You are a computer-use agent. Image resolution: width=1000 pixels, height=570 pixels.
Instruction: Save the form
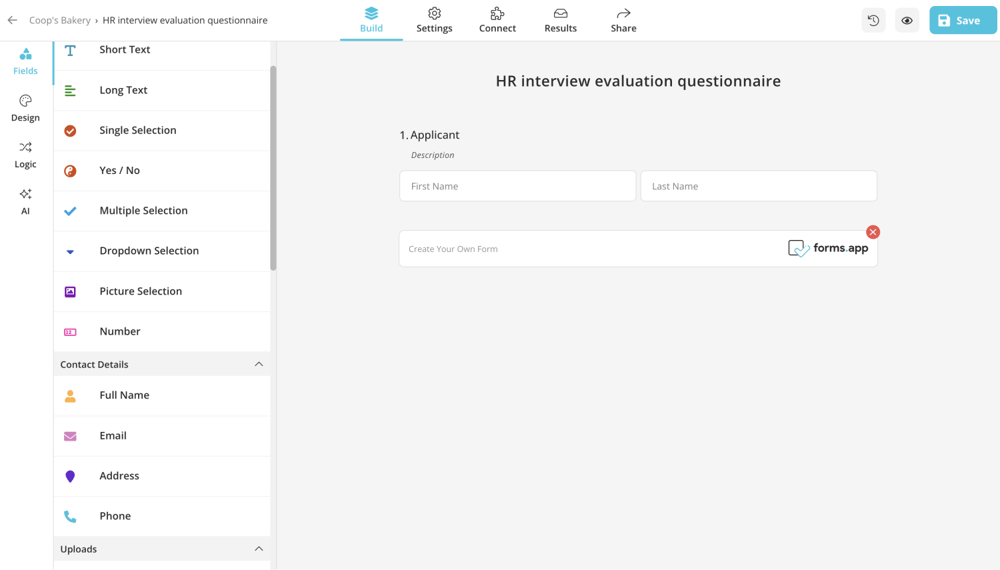coord(962,20)
